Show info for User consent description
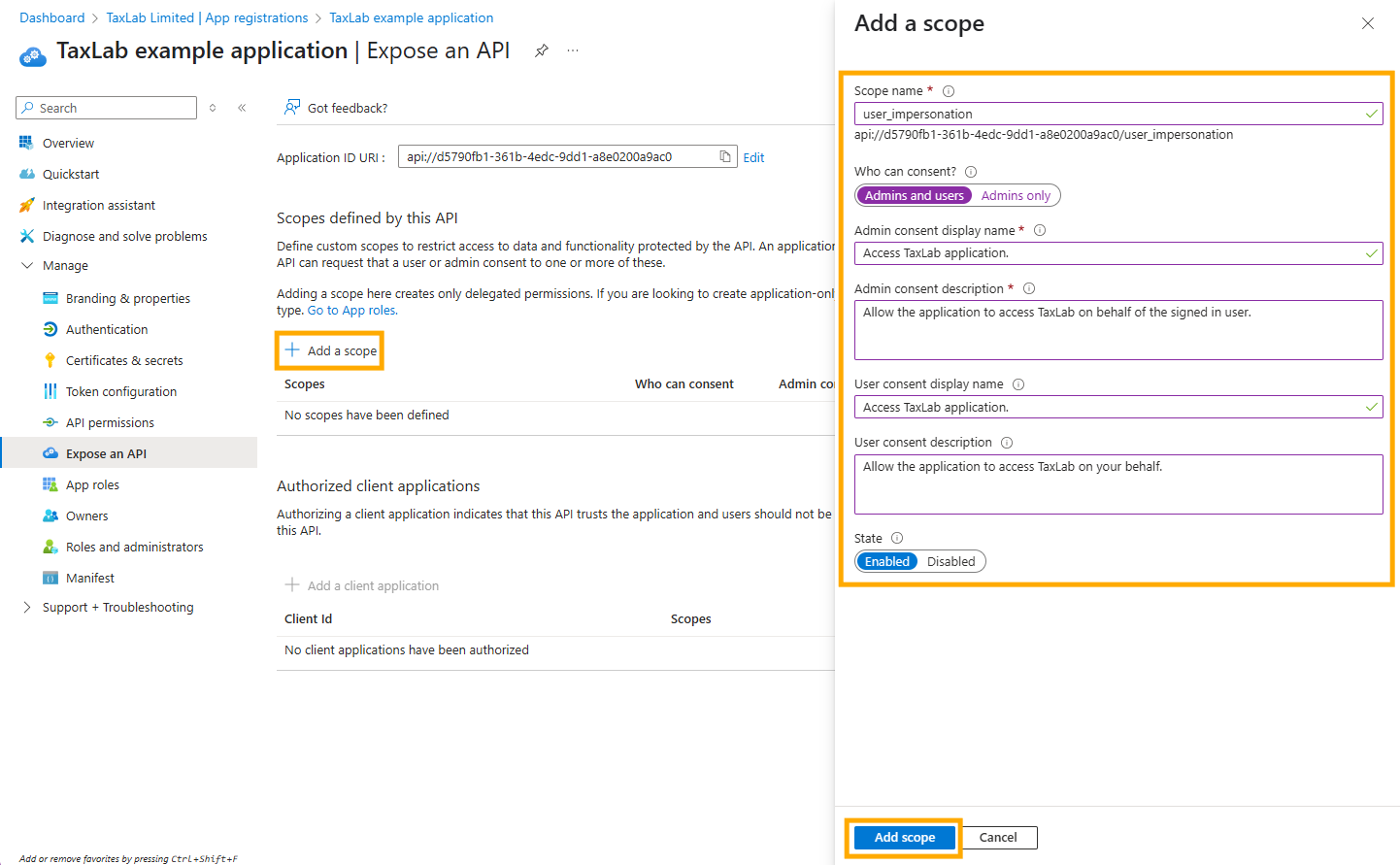This screenshot has height=865, width=1400. click(x=1007, y=443)
